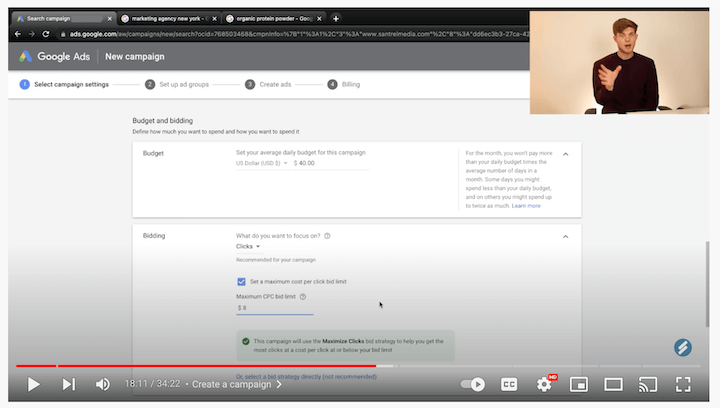
Task: Go to Set up ad groups step
Action: (177, 84)
